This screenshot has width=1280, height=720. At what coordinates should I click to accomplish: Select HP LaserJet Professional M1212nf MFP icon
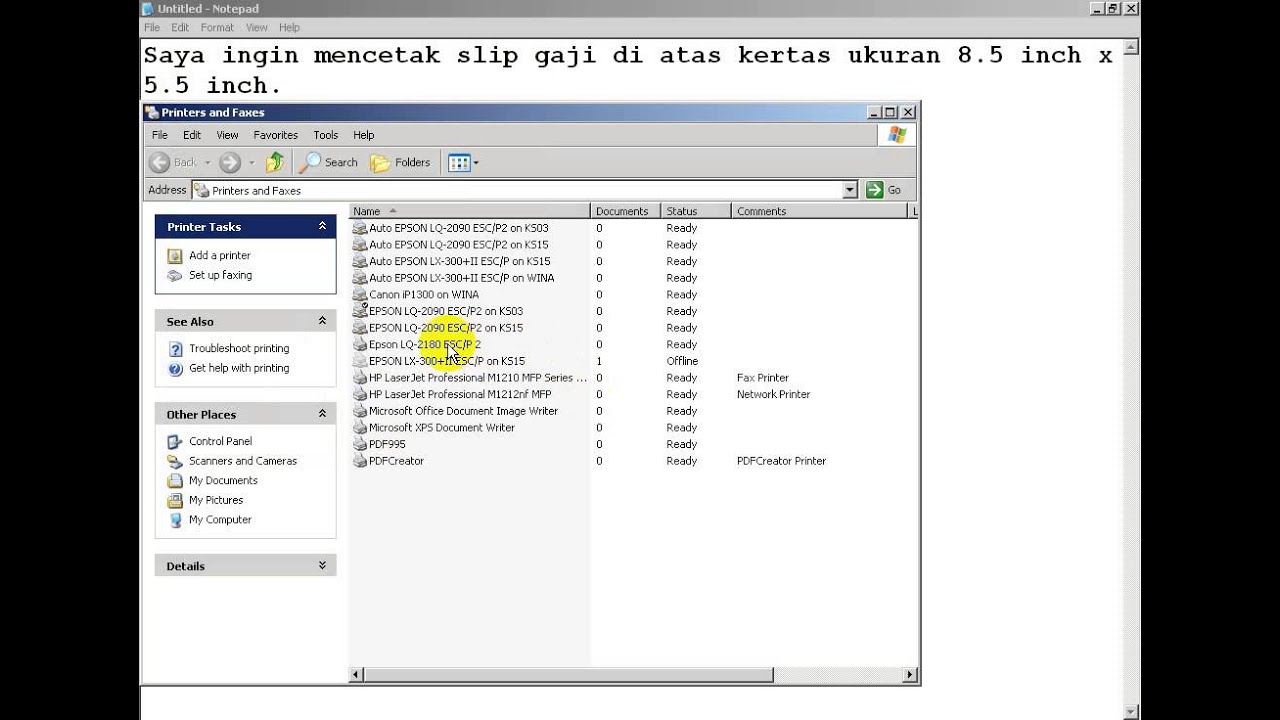point(360,395)
